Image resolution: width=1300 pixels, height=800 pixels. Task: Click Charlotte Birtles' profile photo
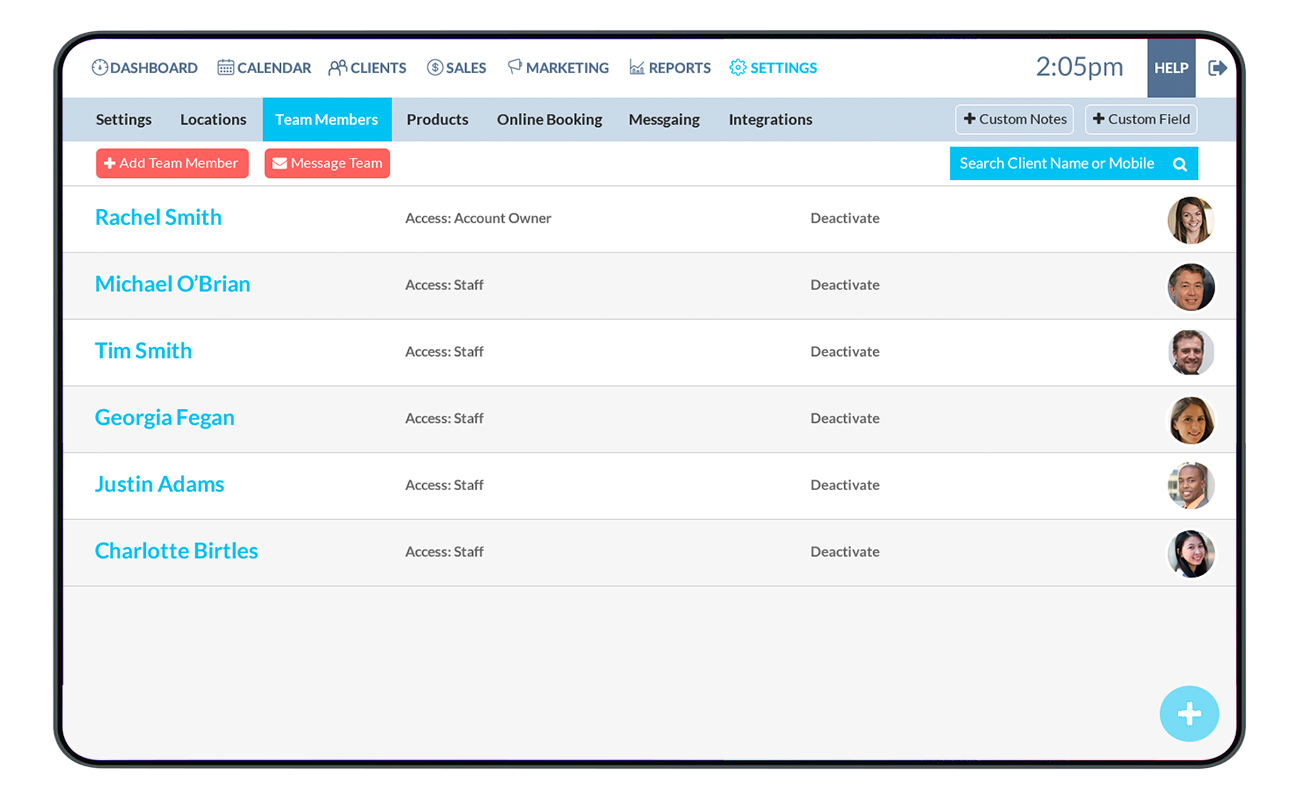(1191, 552)
